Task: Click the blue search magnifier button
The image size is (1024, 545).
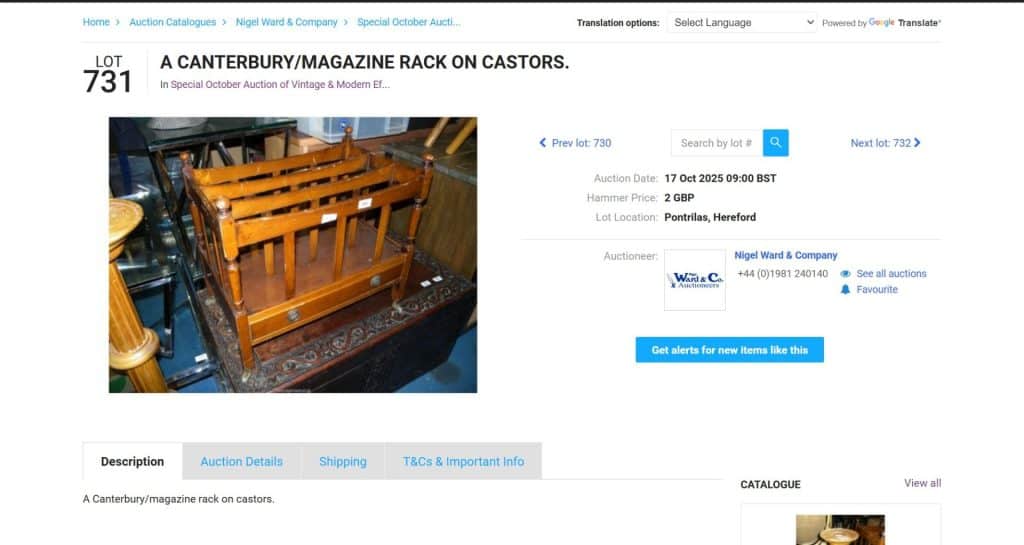Action: [x=775, y=142]
